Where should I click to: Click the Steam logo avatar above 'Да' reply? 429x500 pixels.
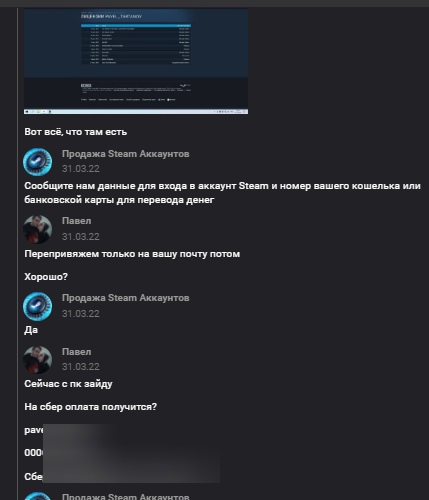37,306
